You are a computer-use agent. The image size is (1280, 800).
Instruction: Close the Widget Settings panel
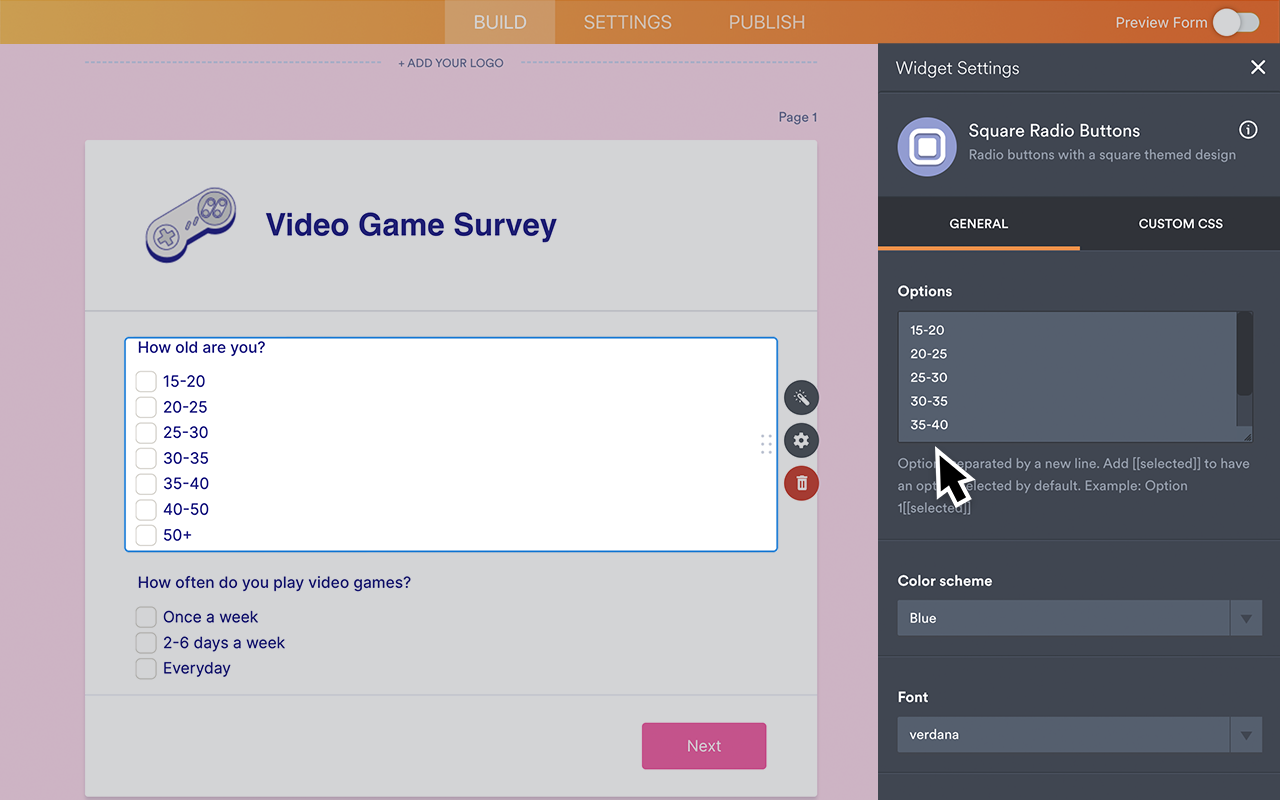[x=1258, y=67]
